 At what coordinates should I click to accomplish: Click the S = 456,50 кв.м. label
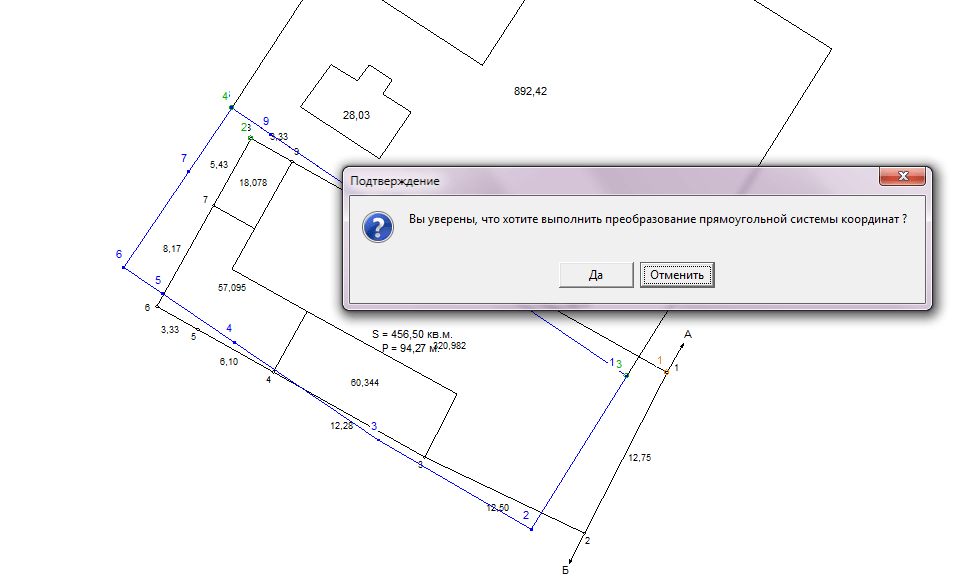412,335
